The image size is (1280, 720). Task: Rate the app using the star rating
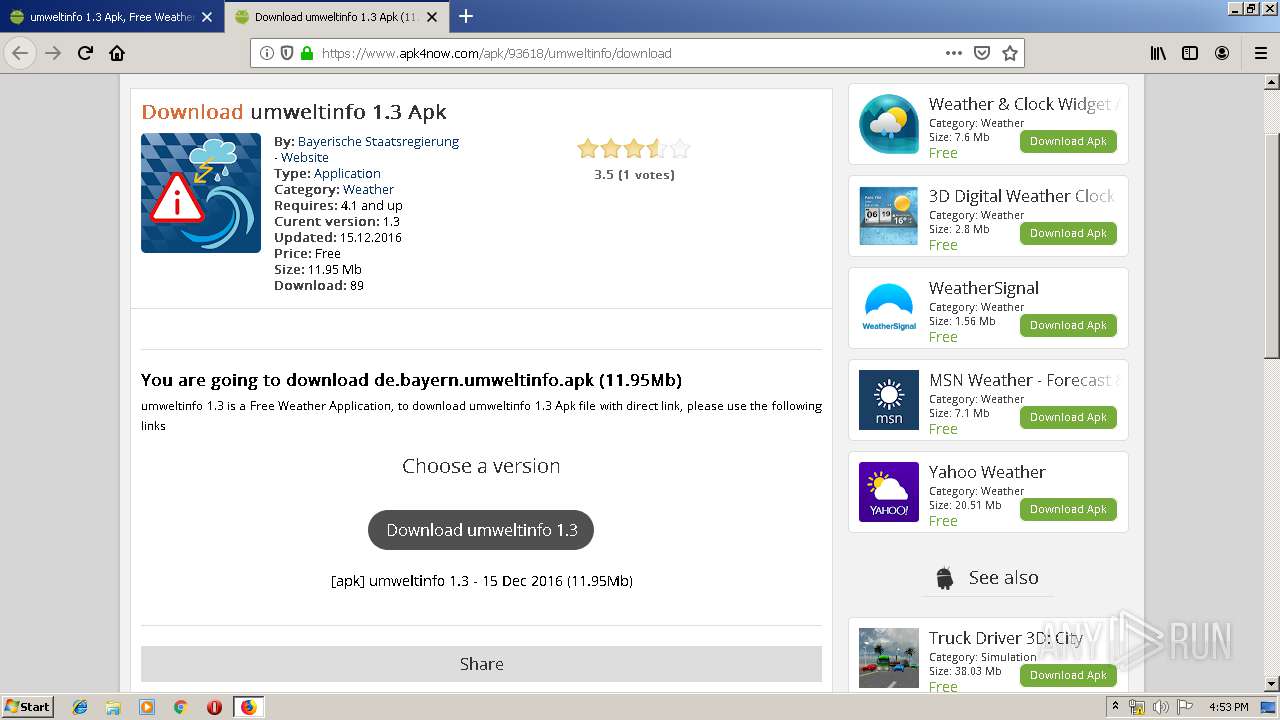[x=634, y=150]
